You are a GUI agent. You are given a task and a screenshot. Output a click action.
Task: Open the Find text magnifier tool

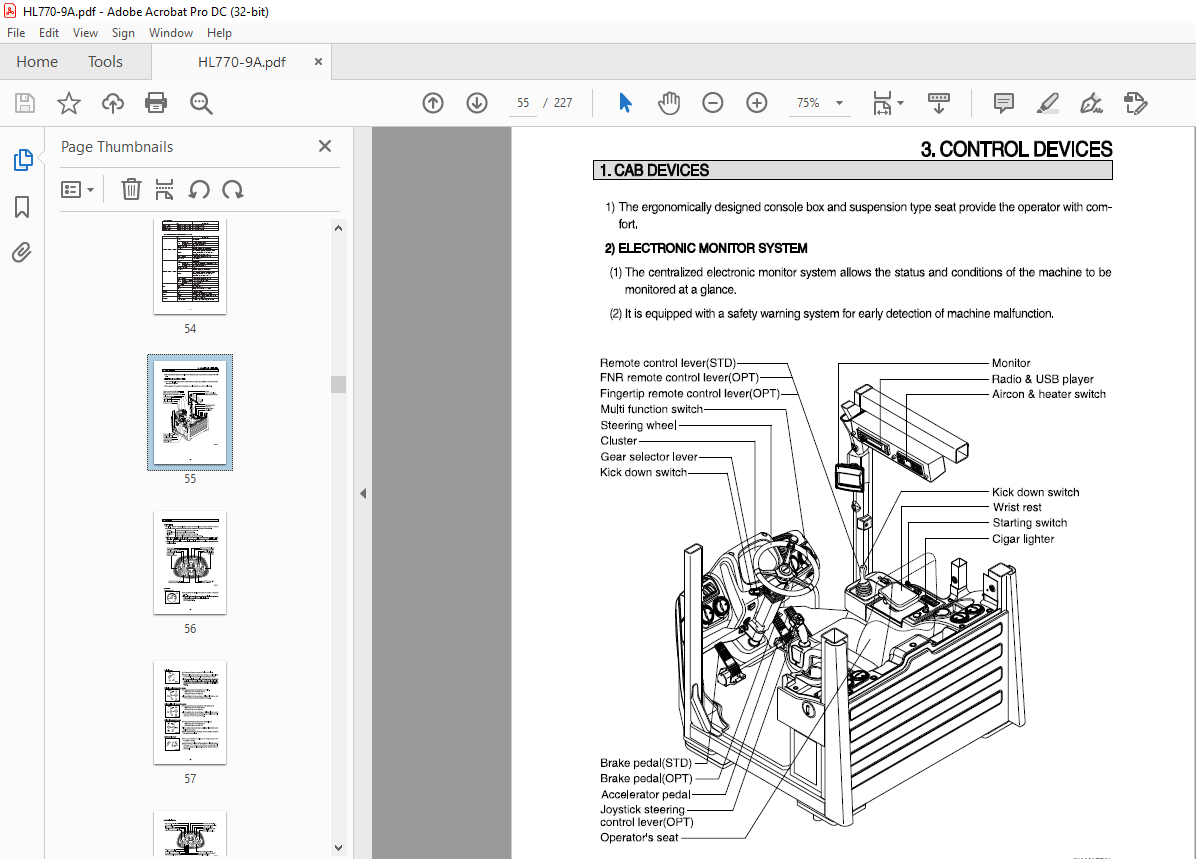pos(201,103)
